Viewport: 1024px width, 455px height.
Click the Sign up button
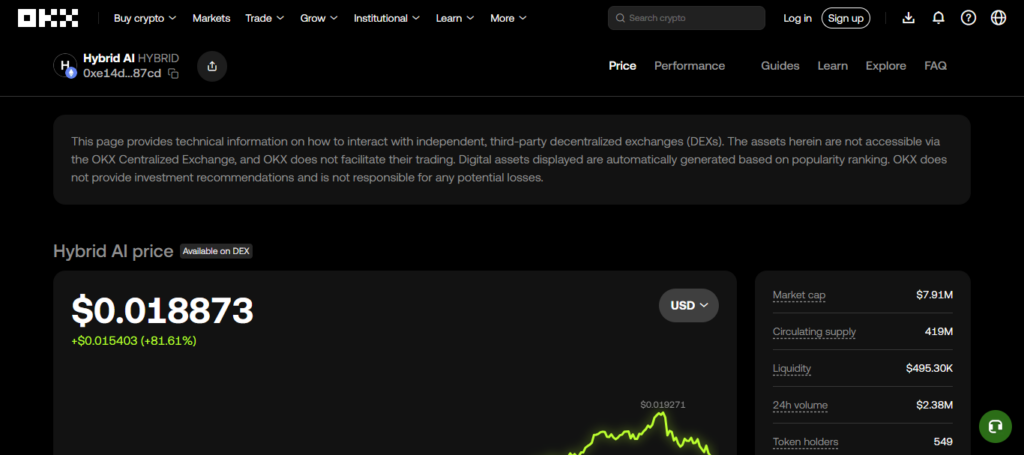pyautogui.click(x=846, y=18)
